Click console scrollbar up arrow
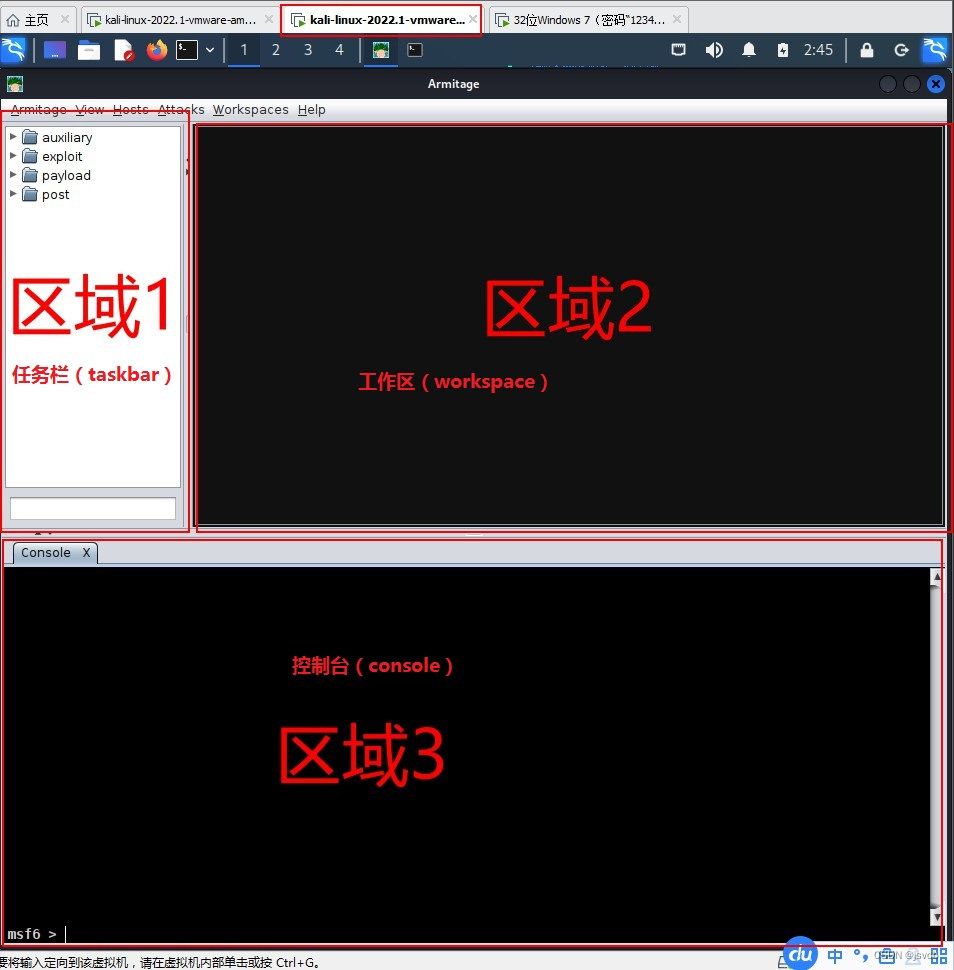 pyautogui.click(x=937, y=576)
